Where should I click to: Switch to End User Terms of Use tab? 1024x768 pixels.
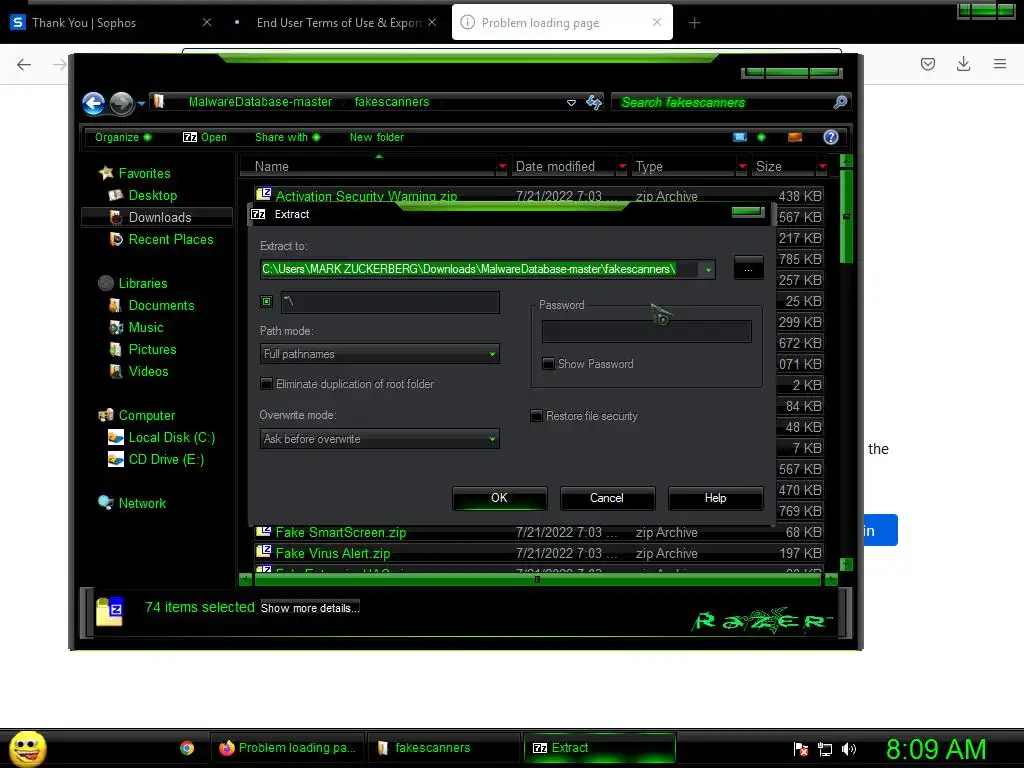point(338,23)
